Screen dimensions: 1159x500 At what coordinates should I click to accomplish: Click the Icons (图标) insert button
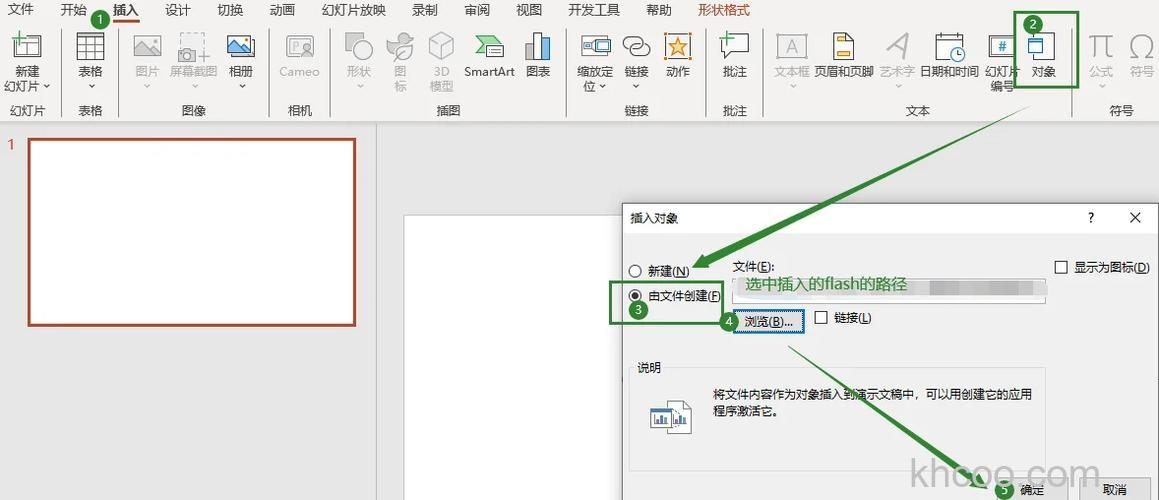400,47
